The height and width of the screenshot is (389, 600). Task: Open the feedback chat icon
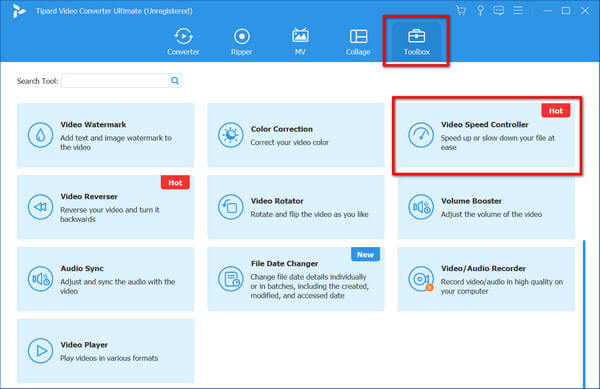point(499,10)
